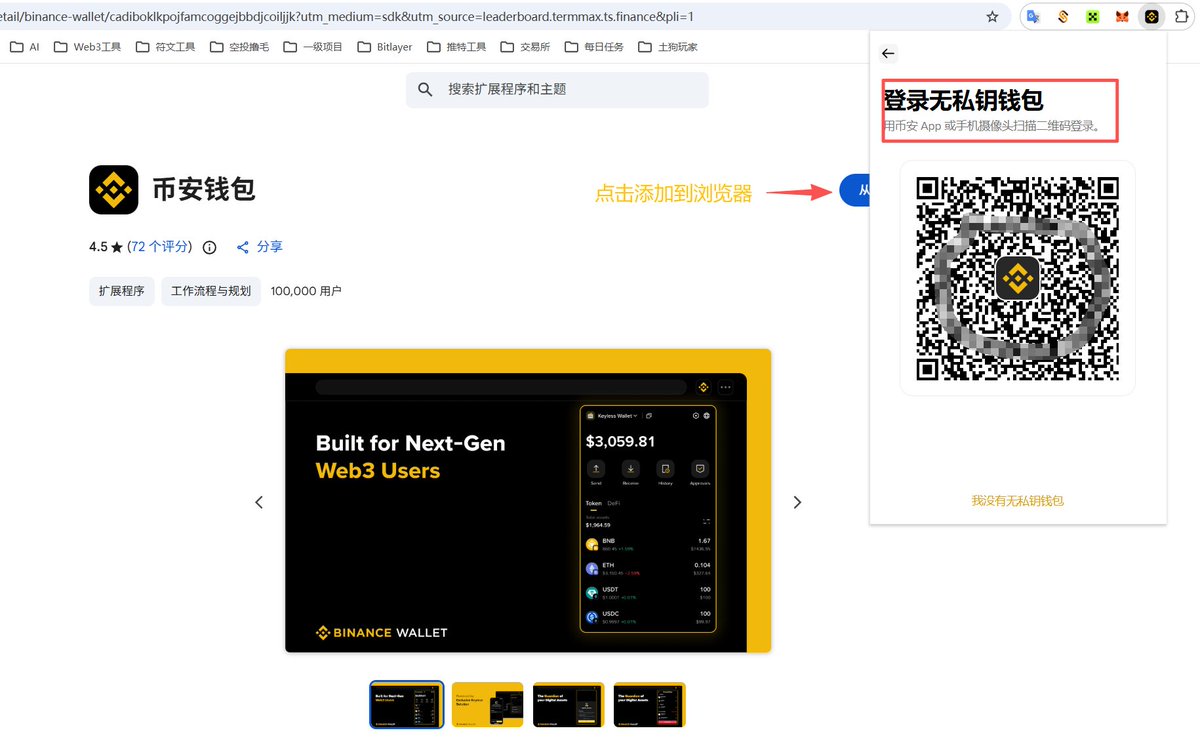Open the 72 个评分 ratings link

pyautogui.click(x=160, y=247)
